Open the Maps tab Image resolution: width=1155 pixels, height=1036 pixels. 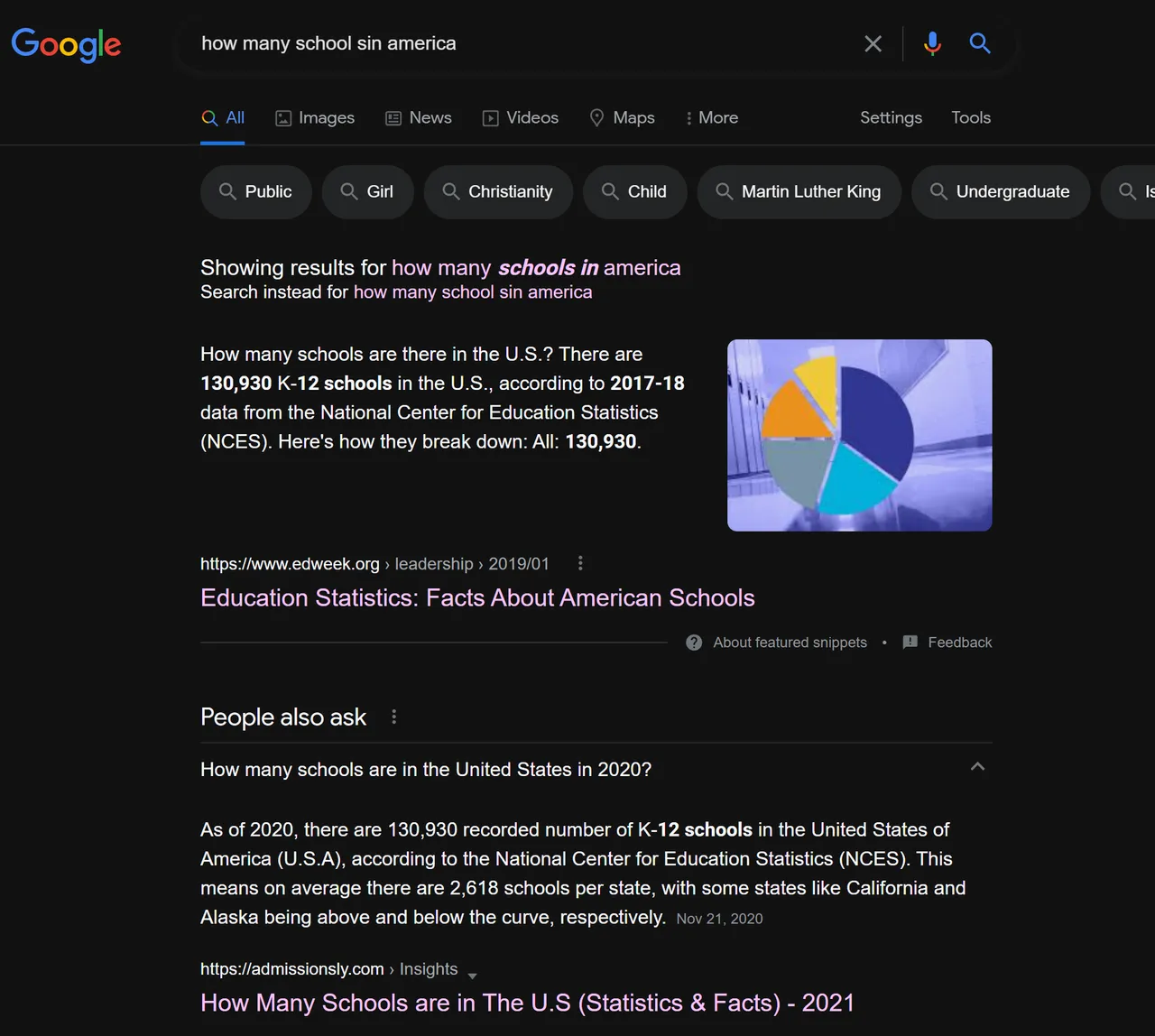point(622,117)
